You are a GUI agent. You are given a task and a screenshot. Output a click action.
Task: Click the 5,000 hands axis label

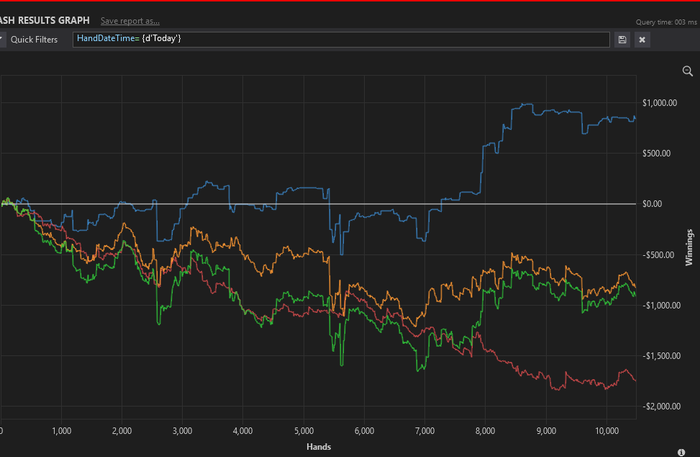(x=304, y=431)
